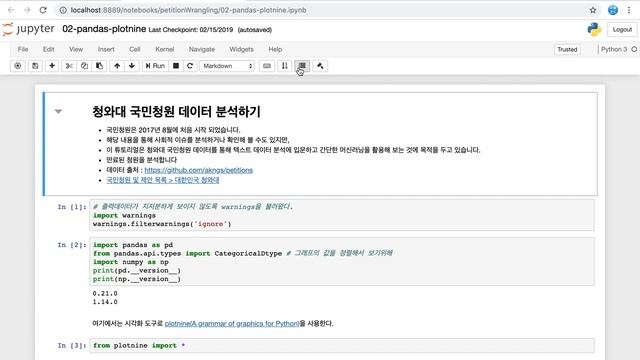Click the hammer icon in toolbar
The image size is (640, 360).
point(320,66)
